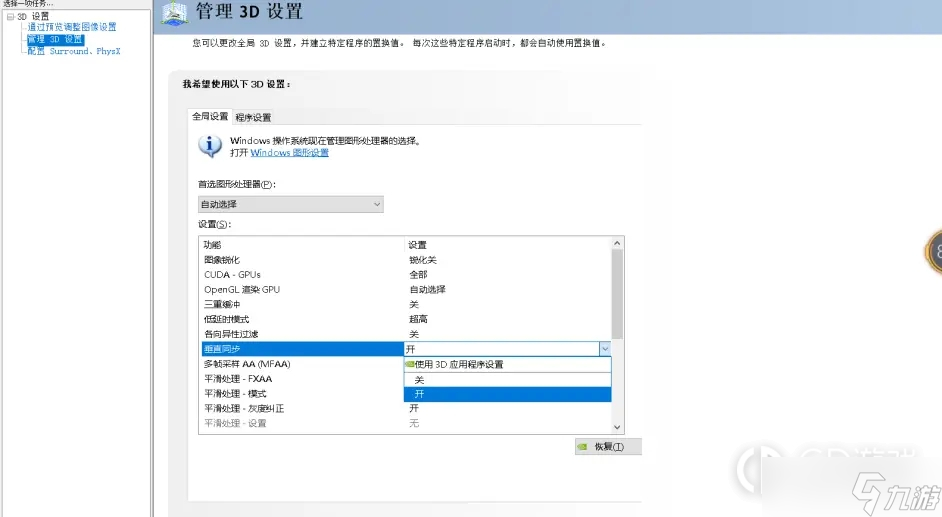Click the 全部 value for CUDA - GPUs
This screenshot has width=942, height=517.
(x=418, y=274)
